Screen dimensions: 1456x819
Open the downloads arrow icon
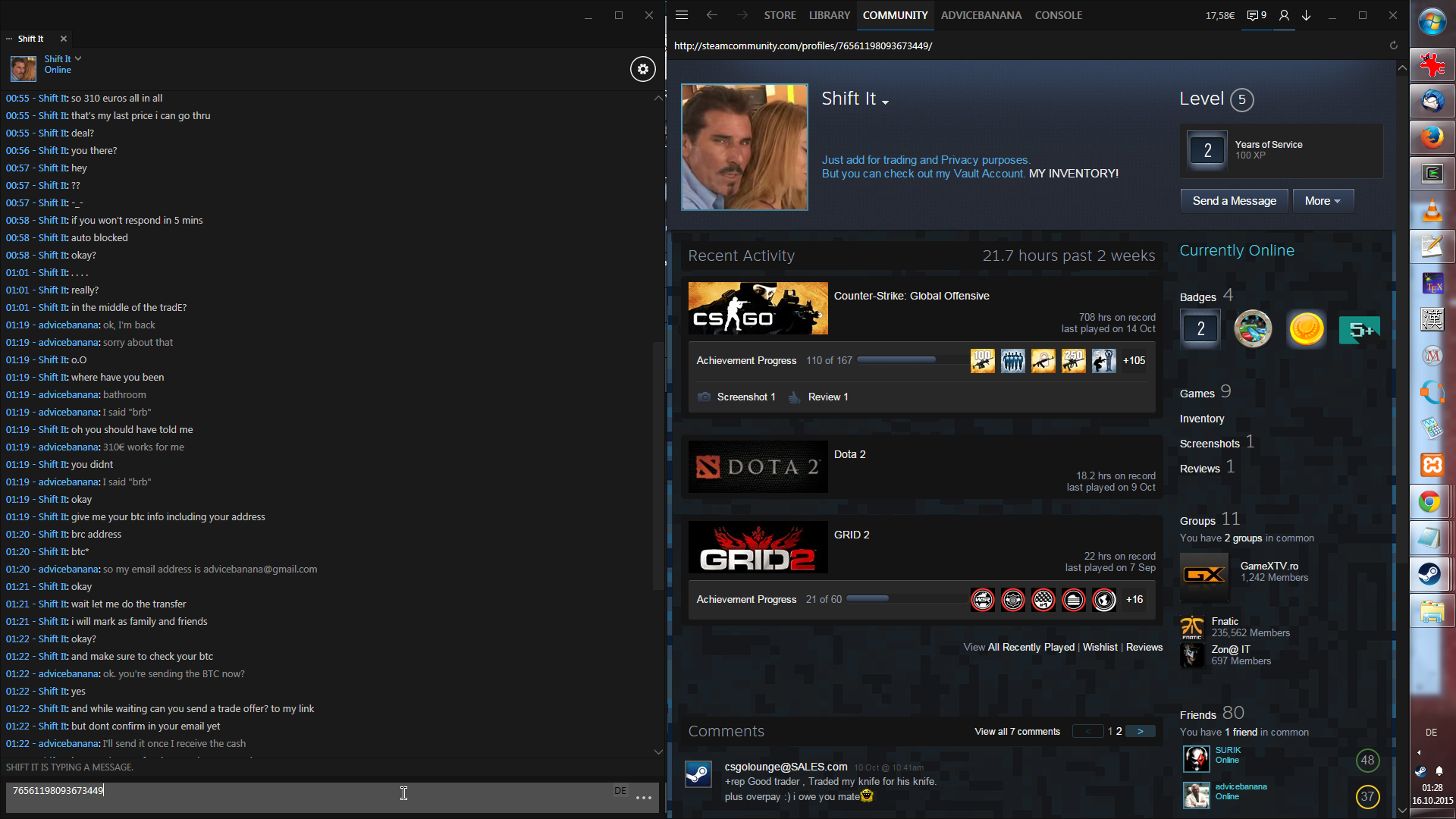click(1307, 15)
